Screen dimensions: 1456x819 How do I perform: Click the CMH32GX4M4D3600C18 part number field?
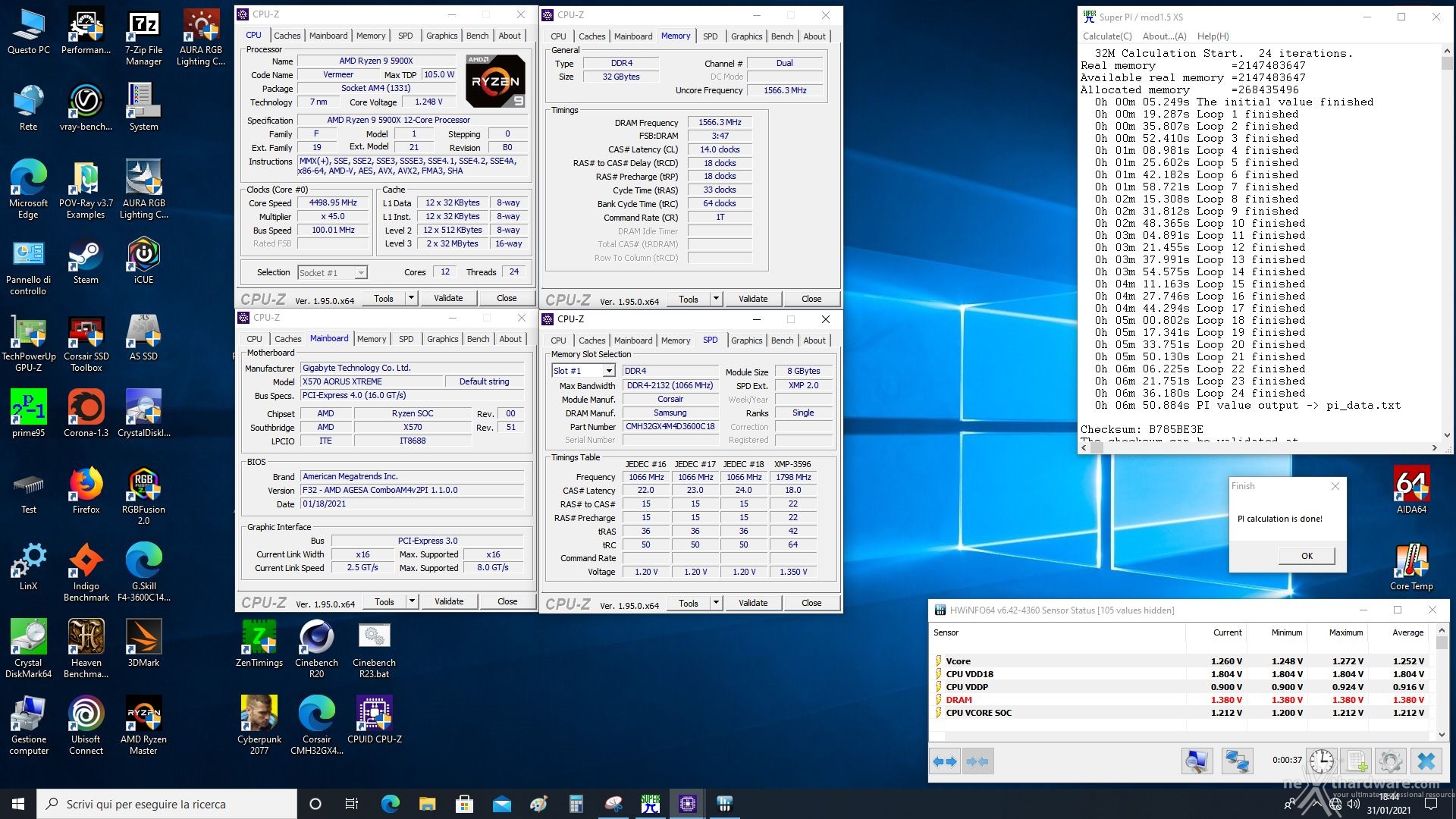(670, 426)
